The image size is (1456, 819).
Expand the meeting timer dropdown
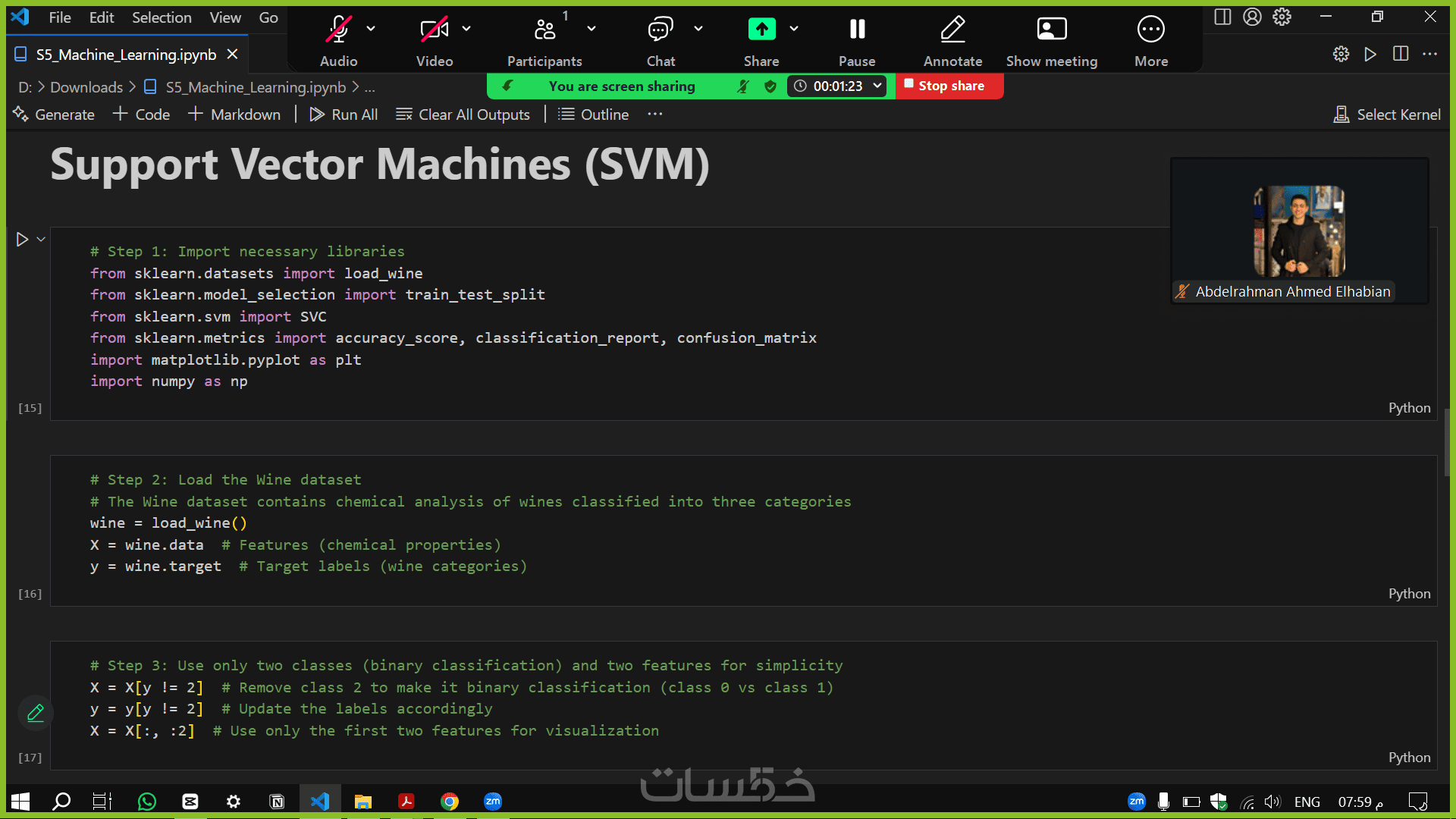[x=877, y=86]
